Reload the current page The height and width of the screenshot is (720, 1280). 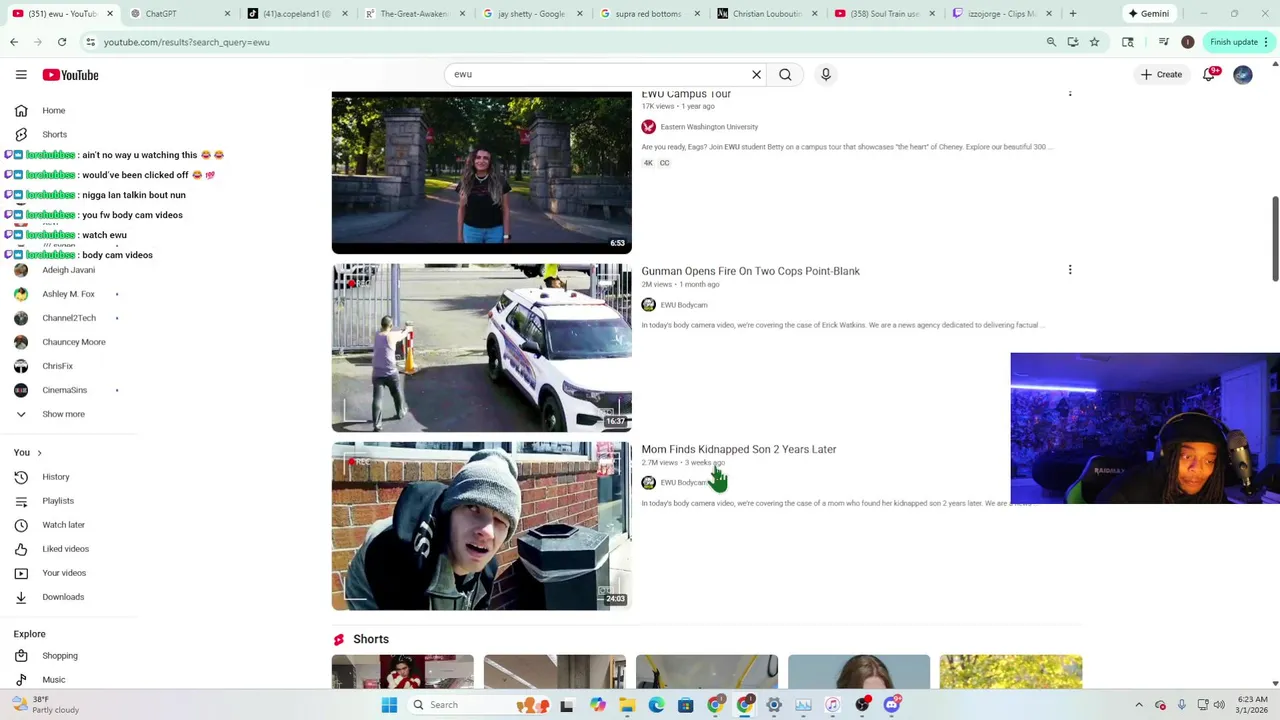click(62, 42)
